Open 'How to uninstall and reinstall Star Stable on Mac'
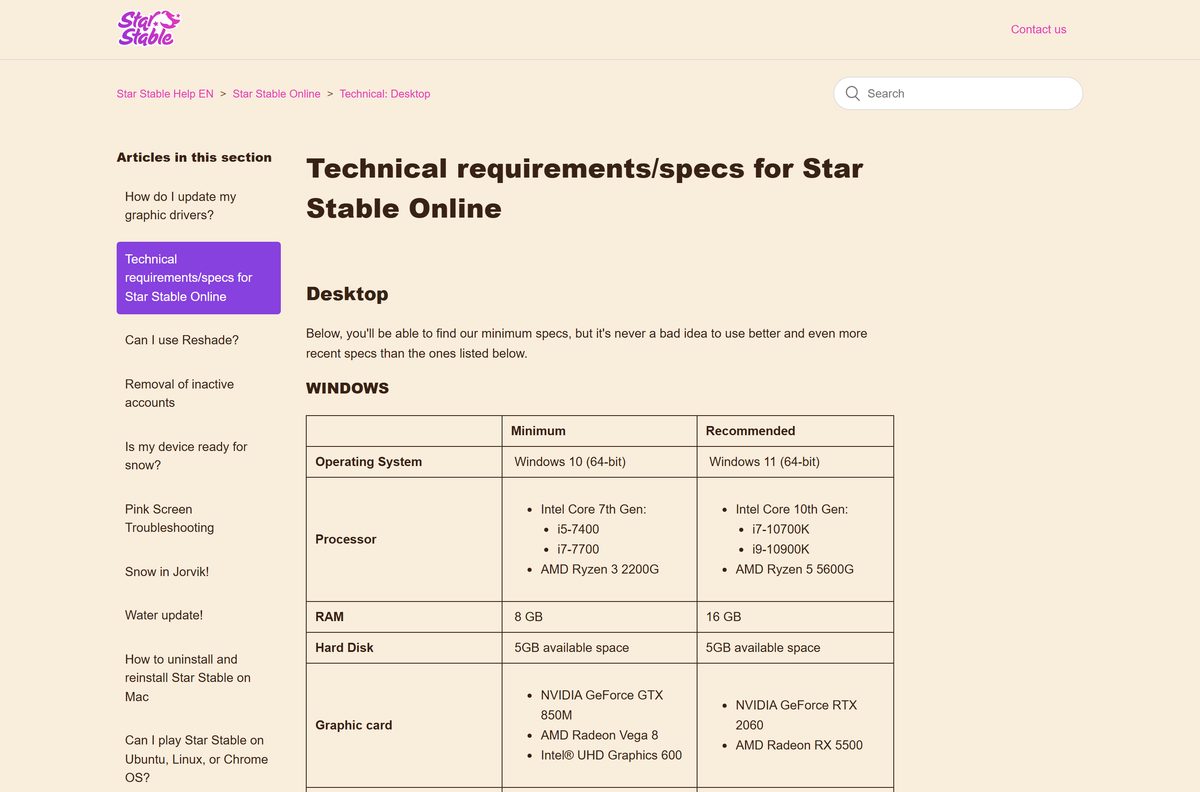Image resolution: width=1200 pixels, height=792 pixels. coord(198,678)
